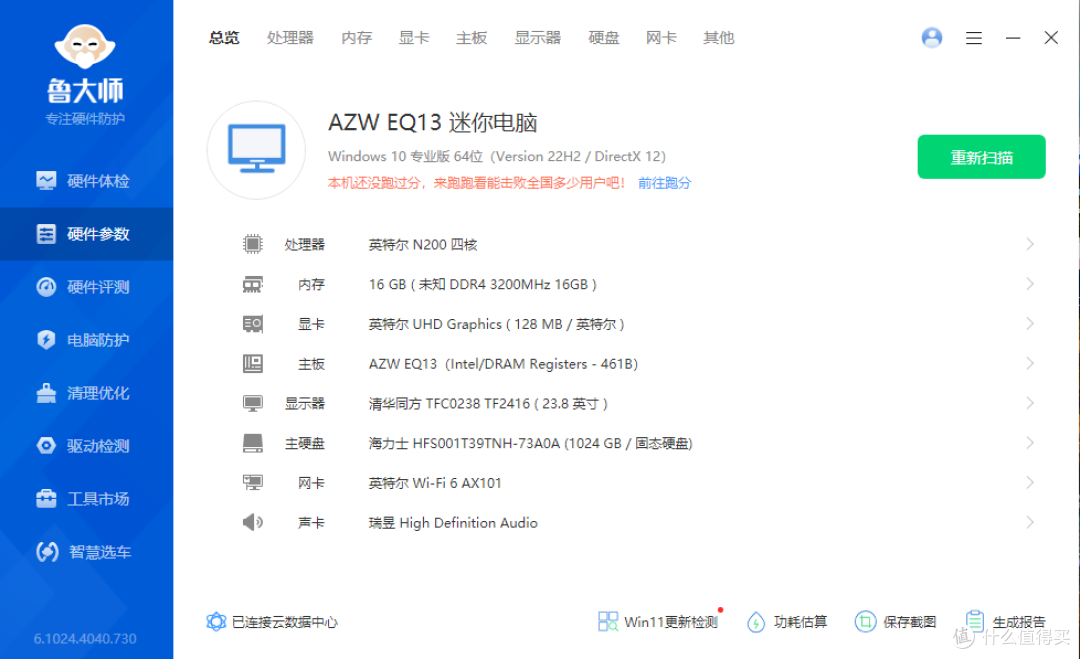This screenshot has width=1080, height=659.
Task: Click 瑞昱 High Definition Audio text
Action: click(x=453, y=523)
